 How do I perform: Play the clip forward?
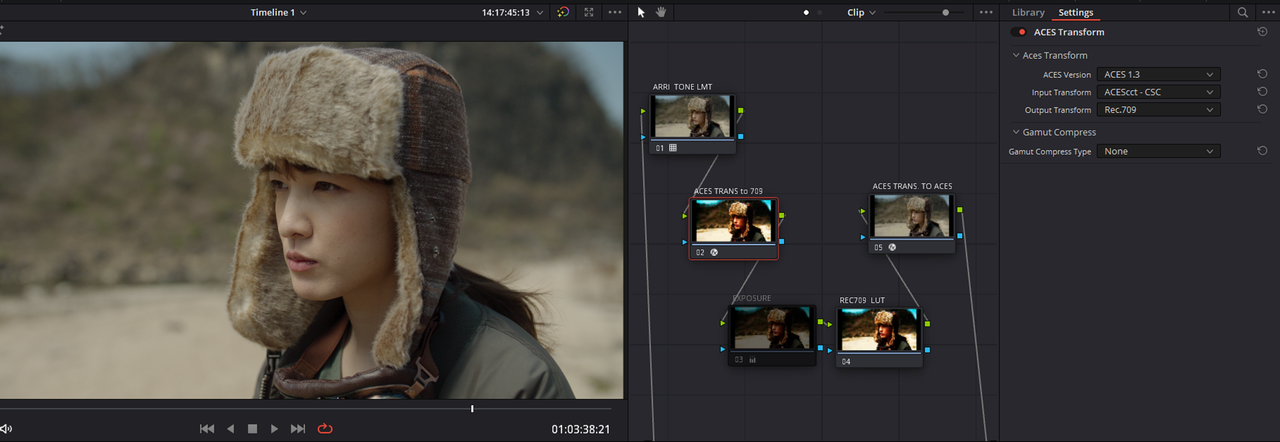click(275, 429)
